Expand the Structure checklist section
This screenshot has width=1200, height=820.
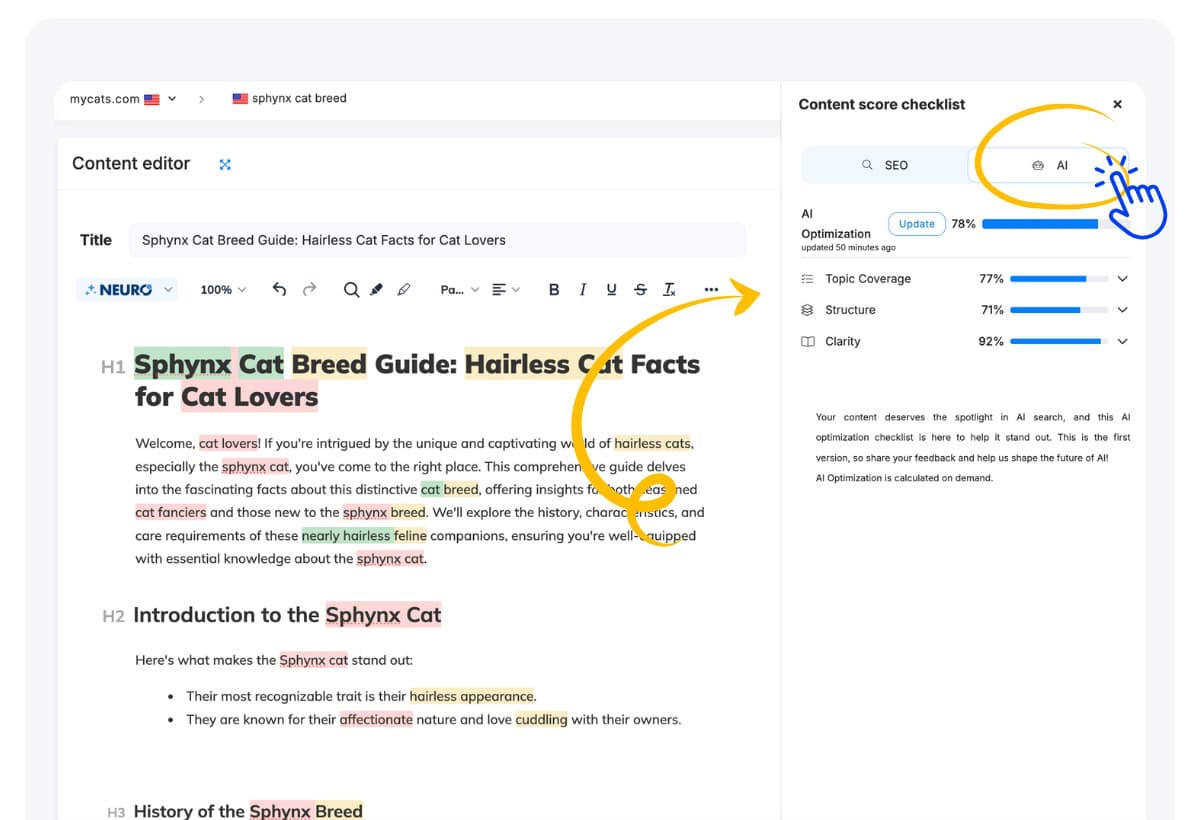pyautogui.click(x=1122, y=310)
